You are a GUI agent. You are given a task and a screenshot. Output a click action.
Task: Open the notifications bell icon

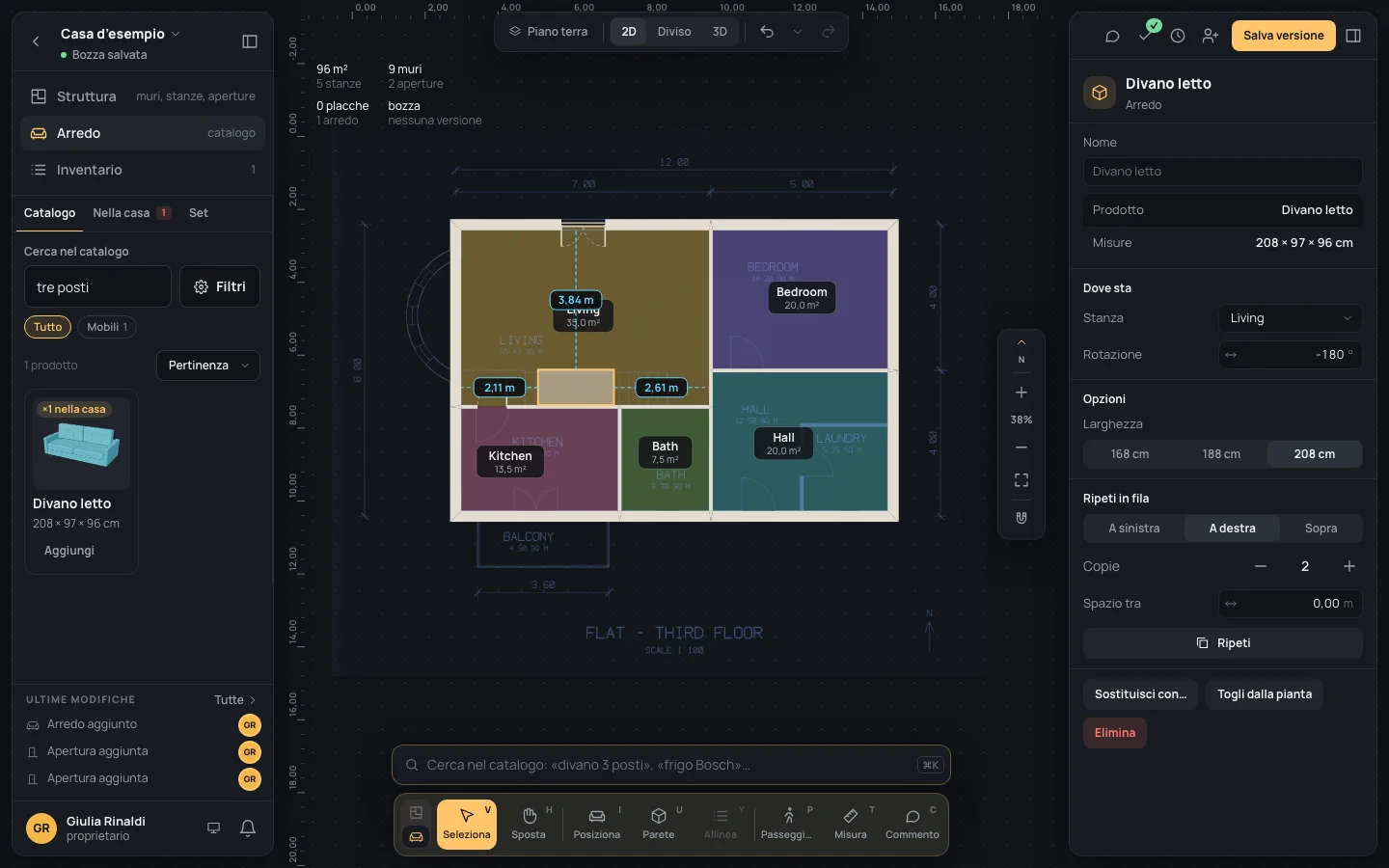248,828
